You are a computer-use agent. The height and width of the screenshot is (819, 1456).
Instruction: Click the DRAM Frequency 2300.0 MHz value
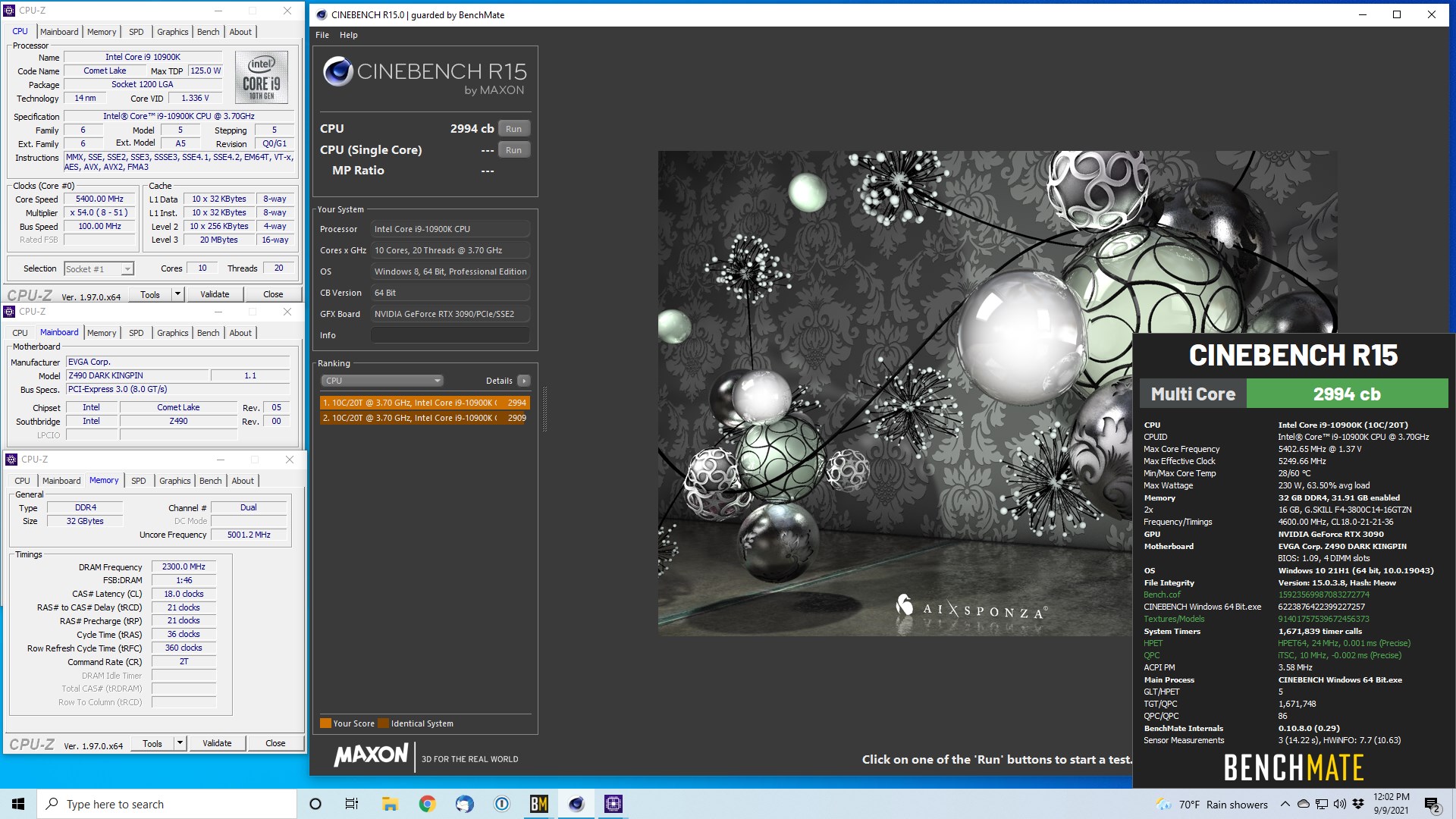pos(184,566)
